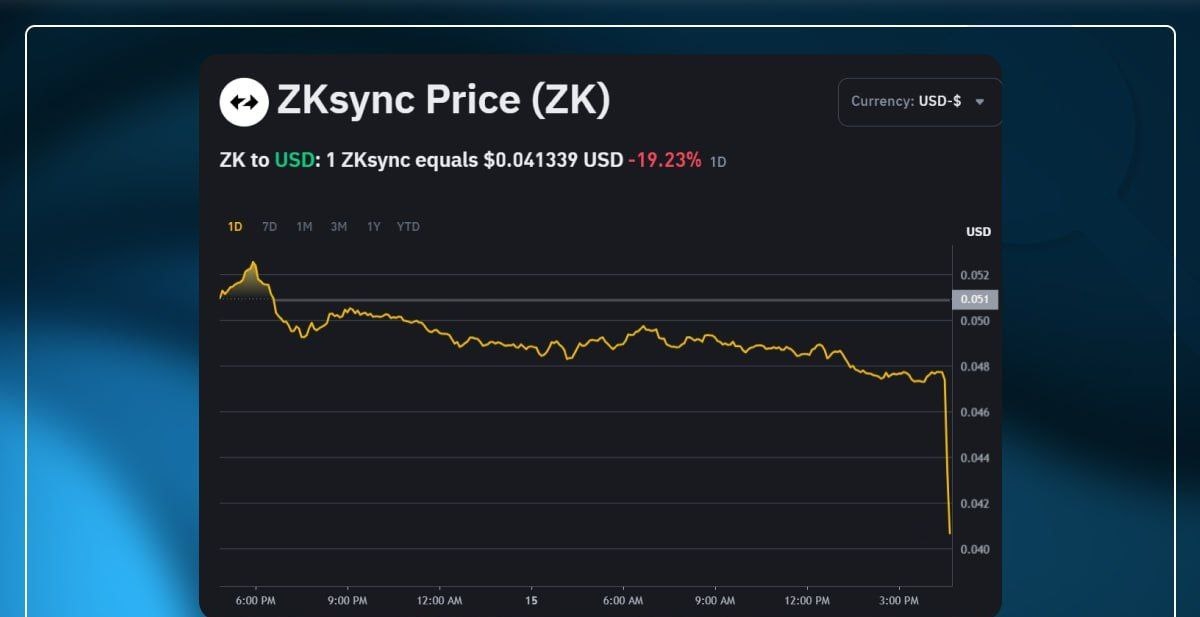Switch chart to 1Y range

373,227
